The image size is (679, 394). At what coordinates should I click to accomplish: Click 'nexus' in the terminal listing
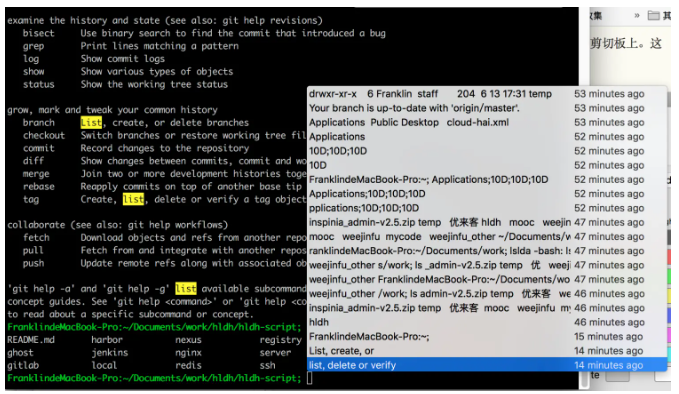pos(188,340)
